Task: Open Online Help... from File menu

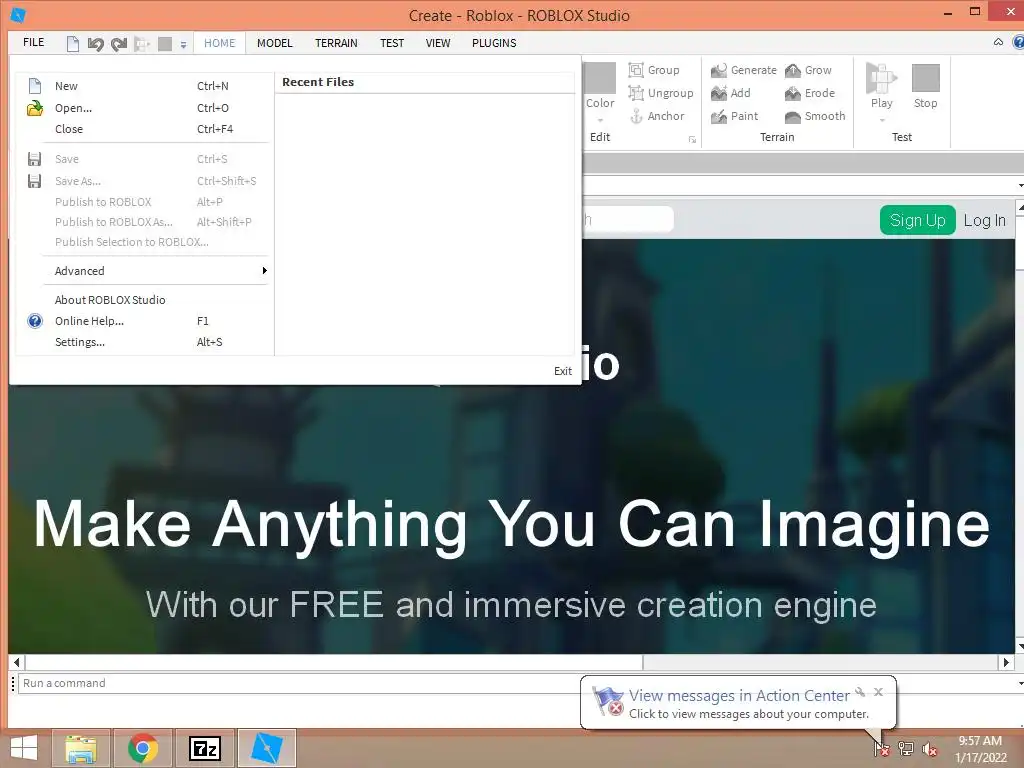Action: tap(144, 321)
